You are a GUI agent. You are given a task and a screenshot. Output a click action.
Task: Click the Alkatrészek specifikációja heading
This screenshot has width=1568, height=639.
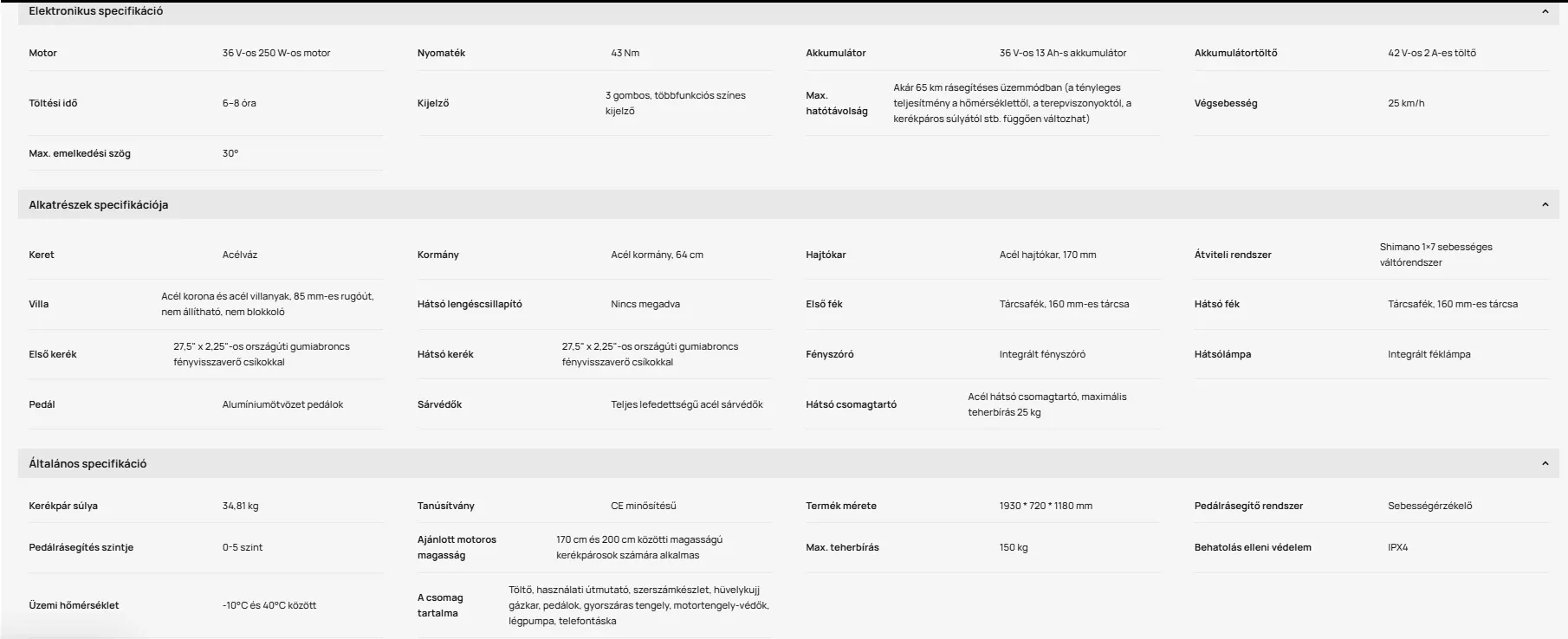pyautogui.click(x=98, y=205)
